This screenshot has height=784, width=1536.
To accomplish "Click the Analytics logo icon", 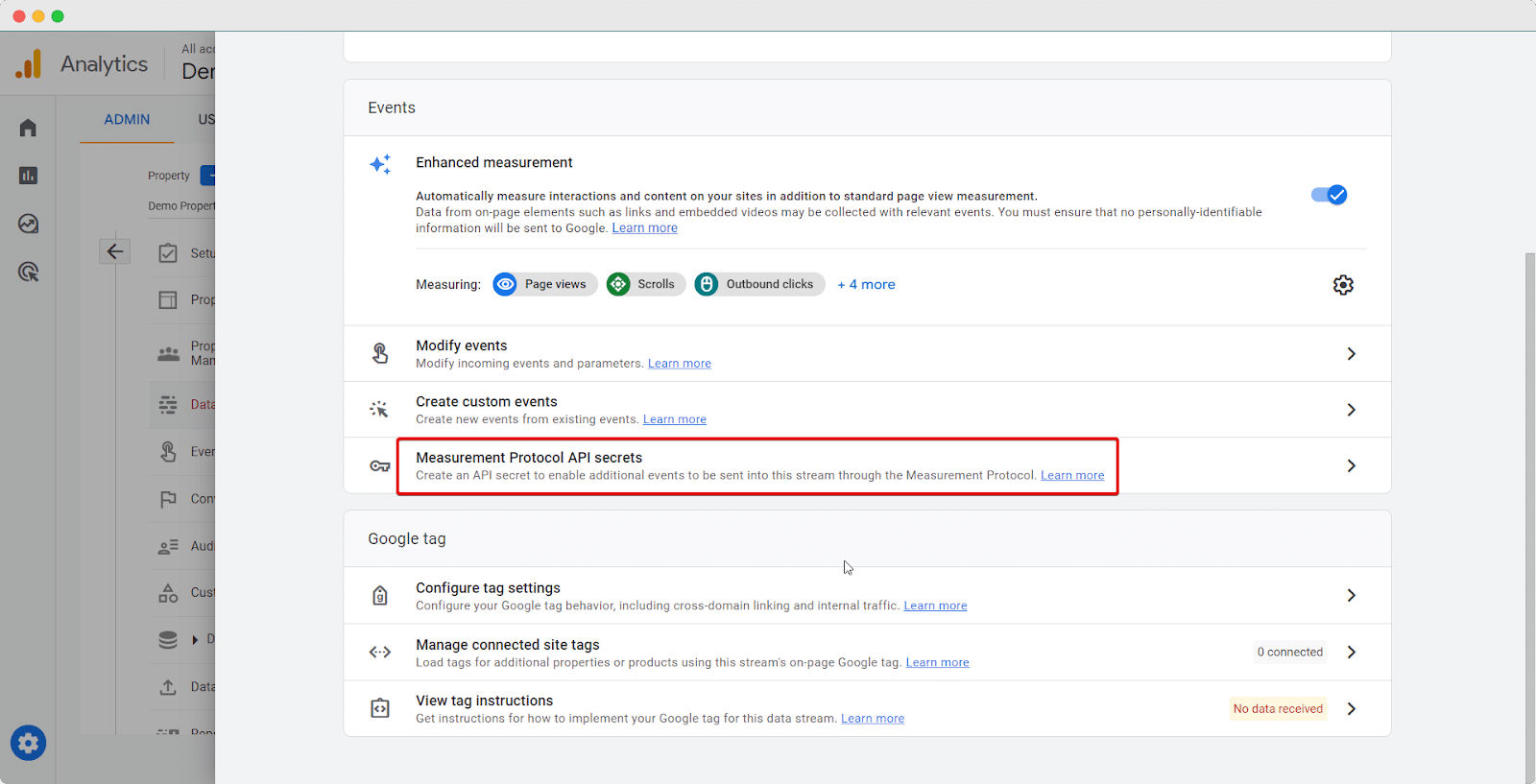I will [29, 64].
